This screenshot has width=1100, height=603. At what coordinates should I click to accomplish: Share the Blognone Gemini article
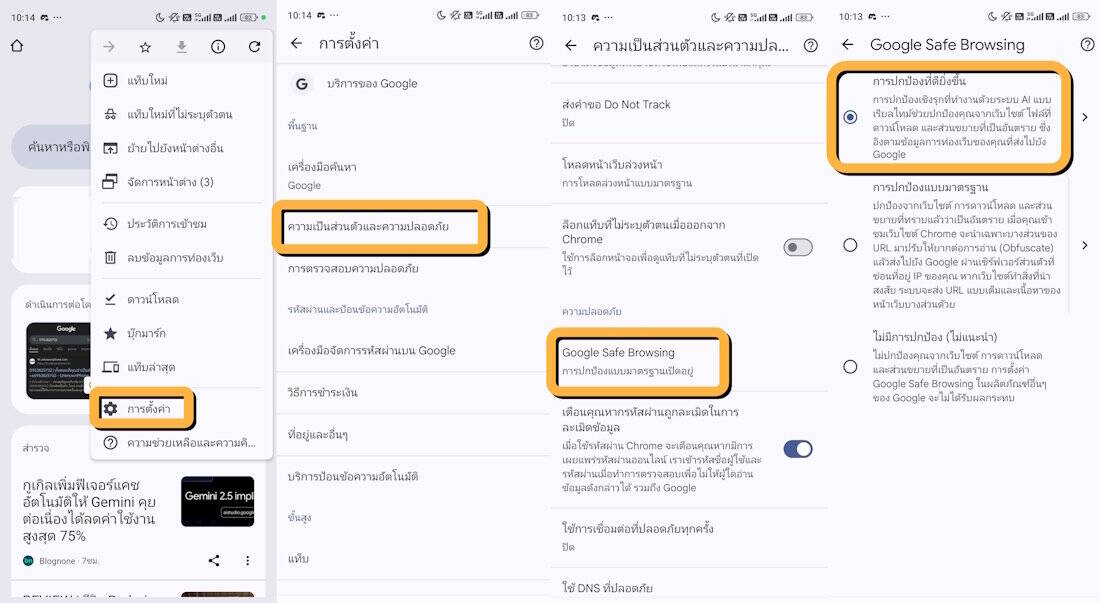click(x=214, y=560)
